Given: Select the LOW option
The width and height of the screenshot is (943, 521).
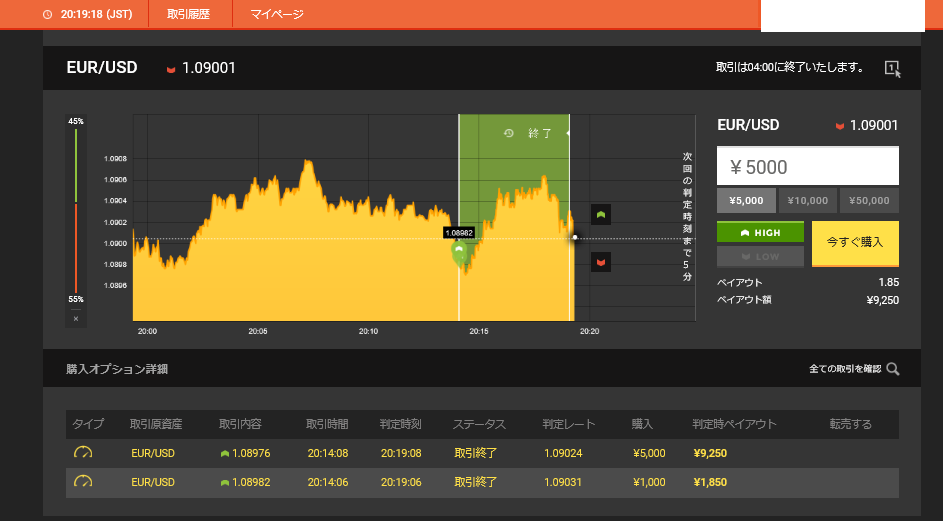Looking at the screenshot, I should pyautogui.click(x=760, y=257).
